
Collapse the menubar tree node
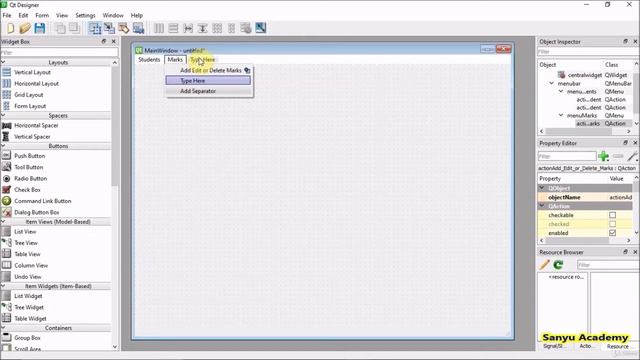pos(551,83)
